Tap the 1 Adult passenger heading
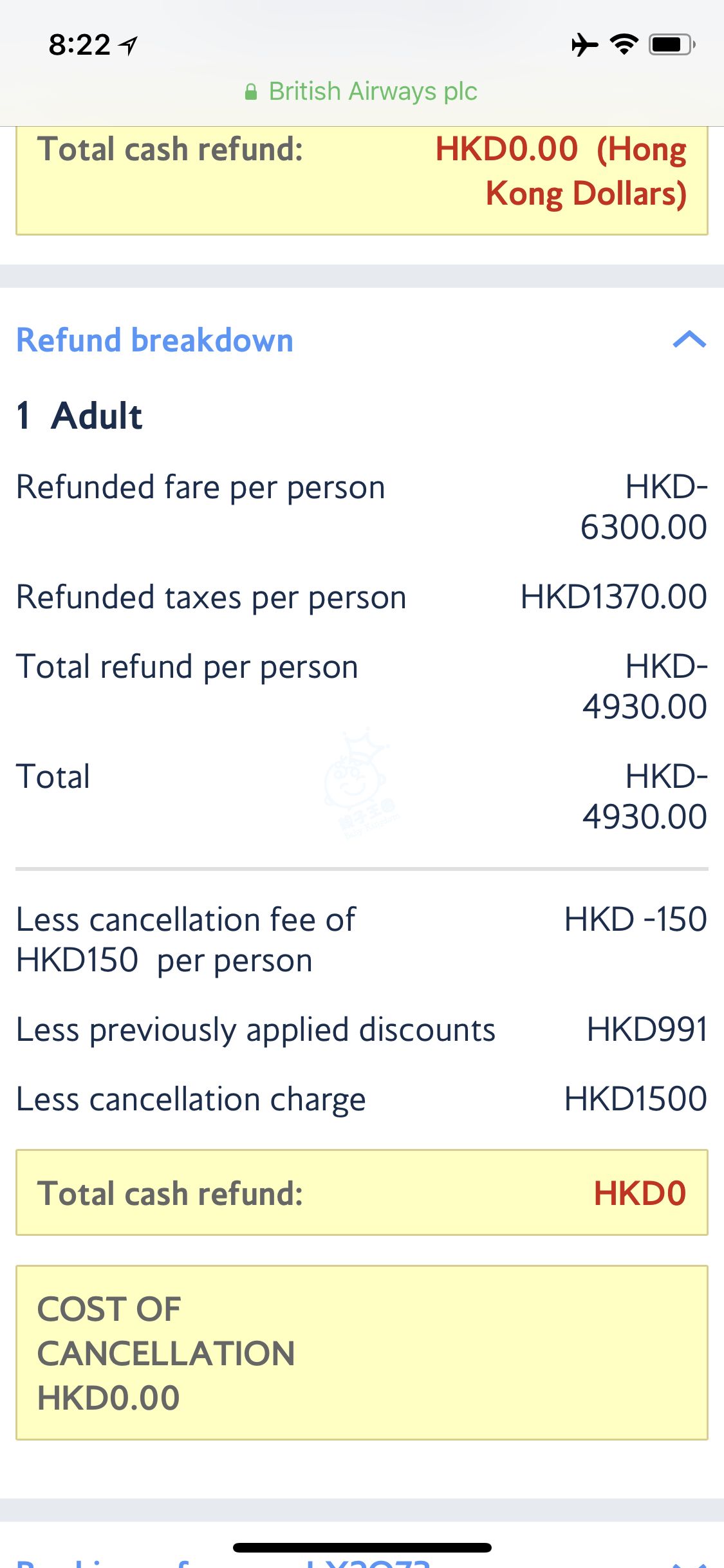Image resolution: width=724 pixels, height=1568 pixels. point(79,415)
